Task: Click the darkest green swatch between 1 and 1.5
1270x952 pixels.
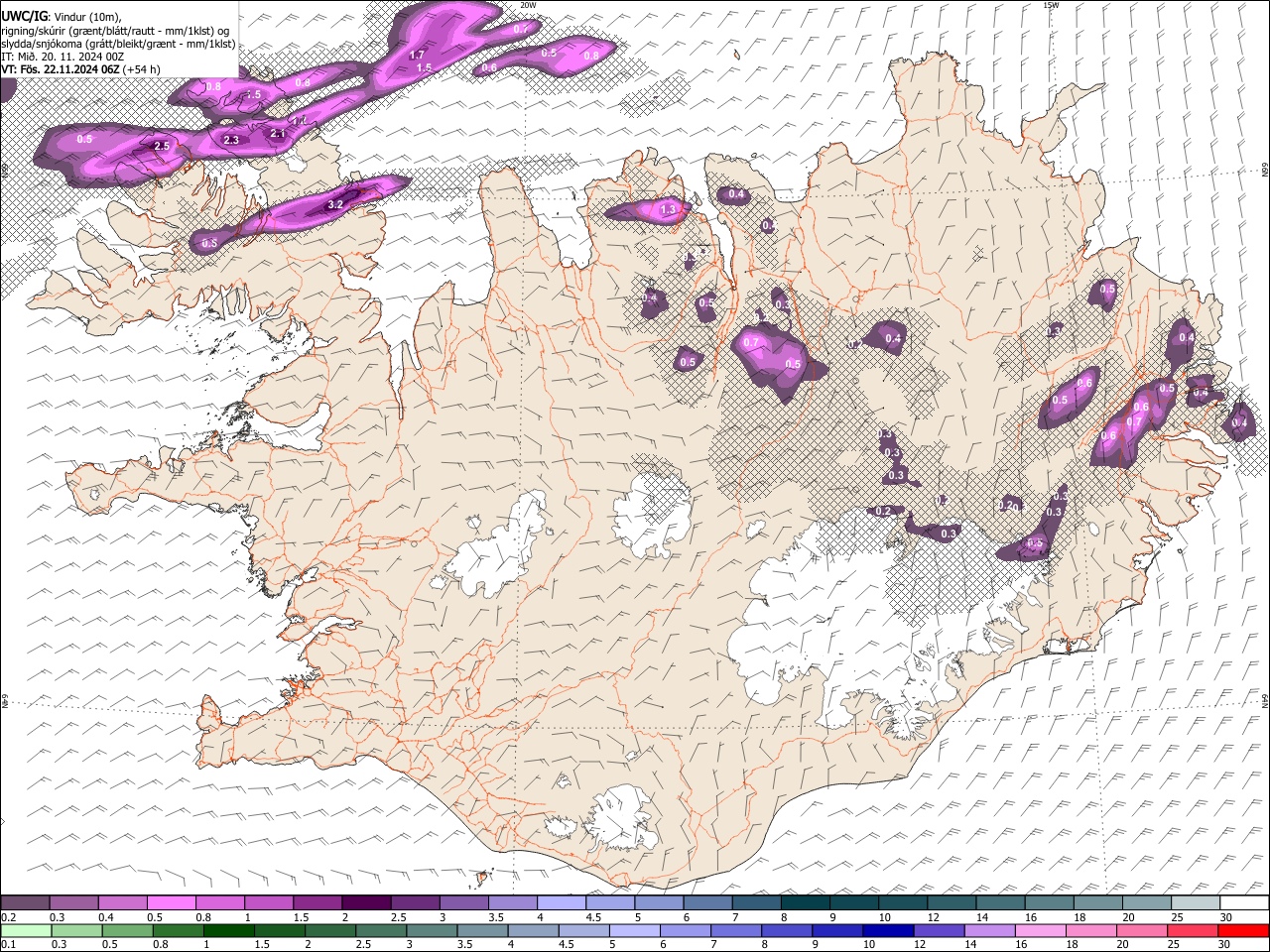Action: pos(227,930)
